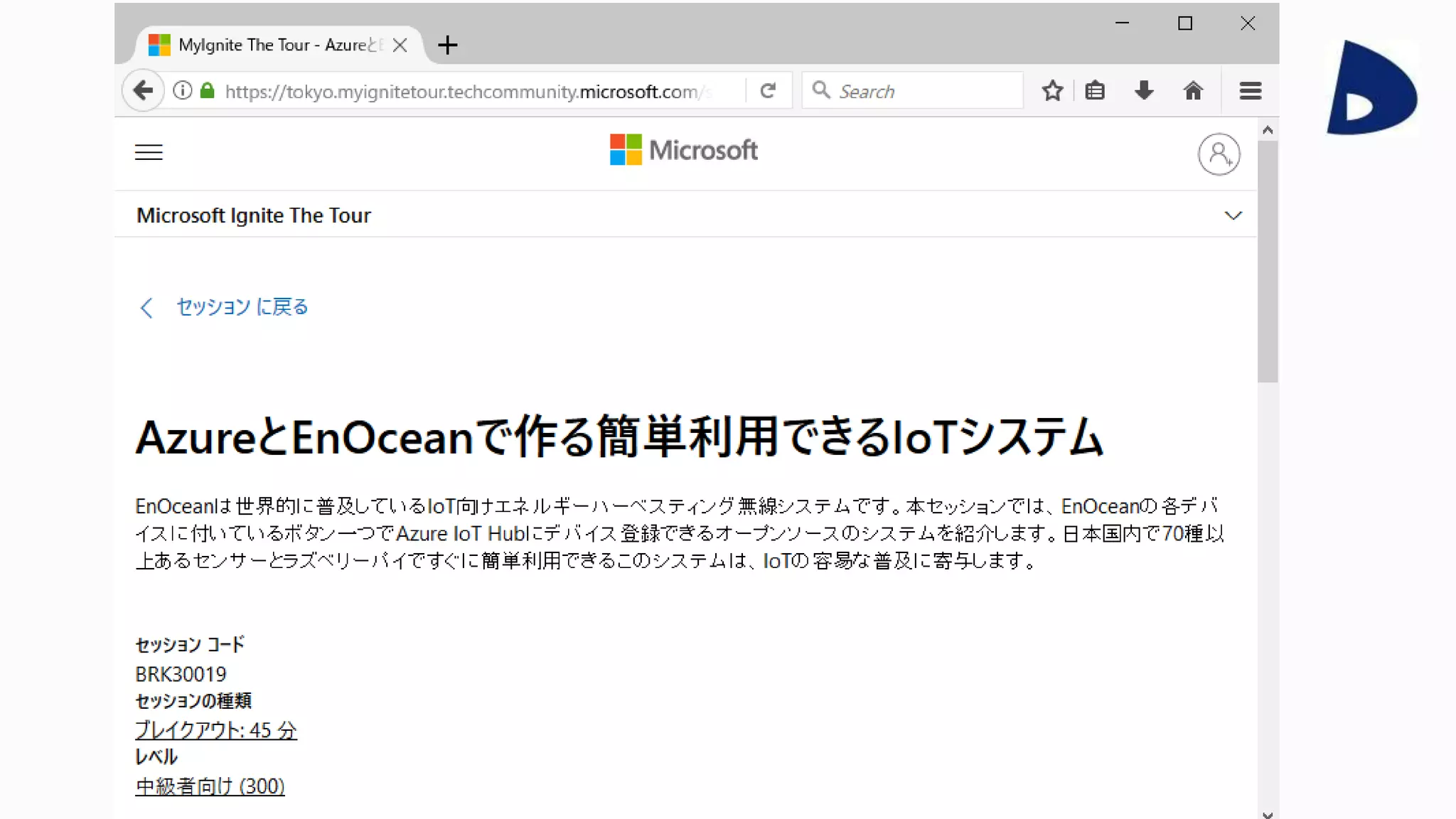The image size is (1456, 819).
Task: Click the ブレイクアウト: 45 分 link
Action: pos(215,729)
